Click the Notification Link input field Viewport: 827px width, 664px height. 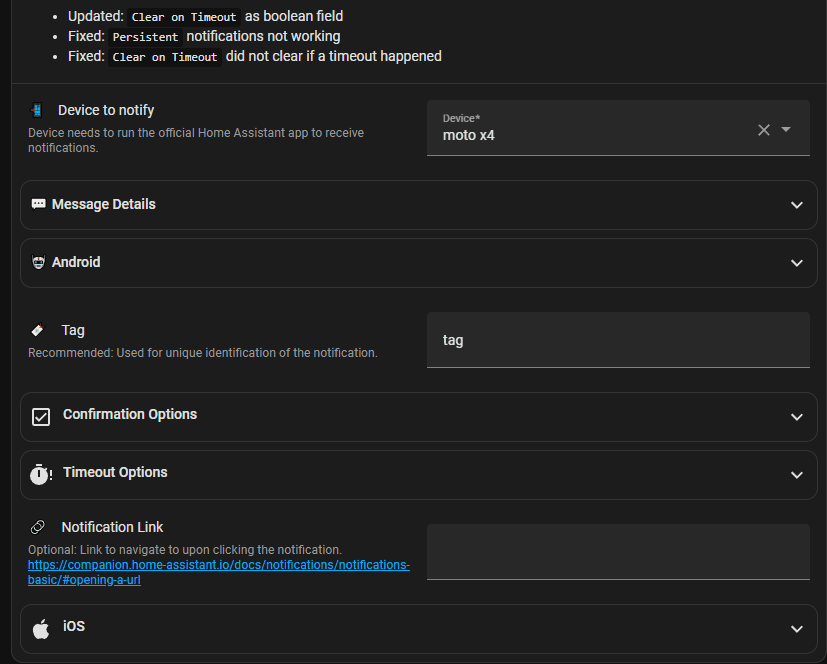click(x=618, y=552)
